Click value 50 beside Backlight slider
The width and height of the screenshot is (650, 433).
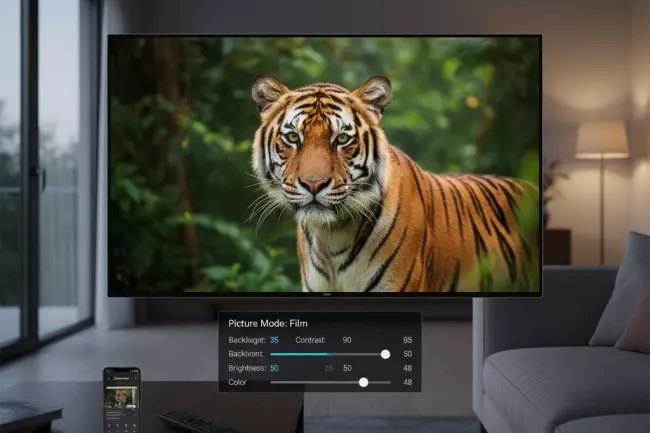(x=407, y=354)
